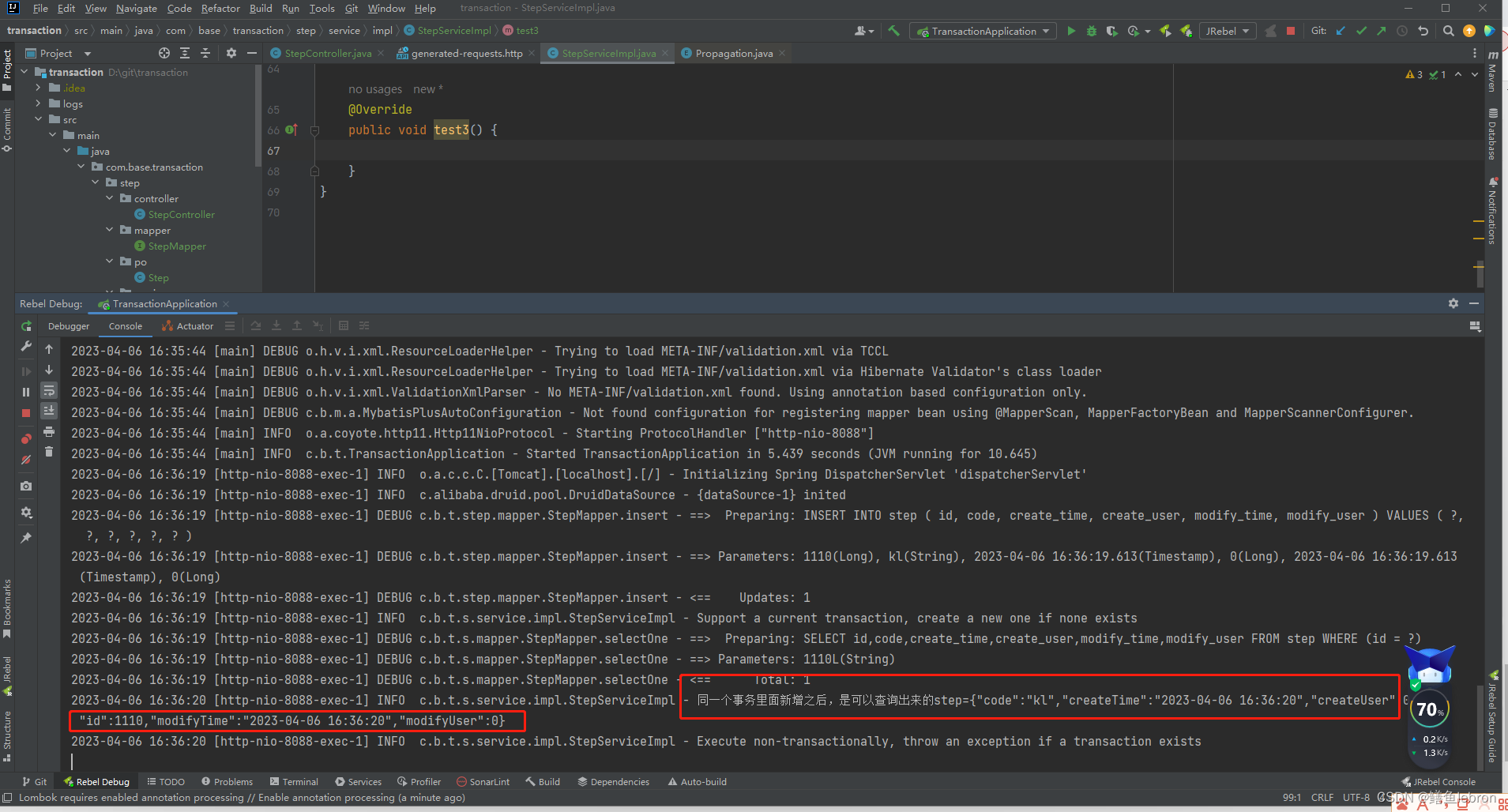The image size is (1508, 812).
Task: Update project via blue Git arrow
Action: pyautogui.click(x=1341, y=31)
